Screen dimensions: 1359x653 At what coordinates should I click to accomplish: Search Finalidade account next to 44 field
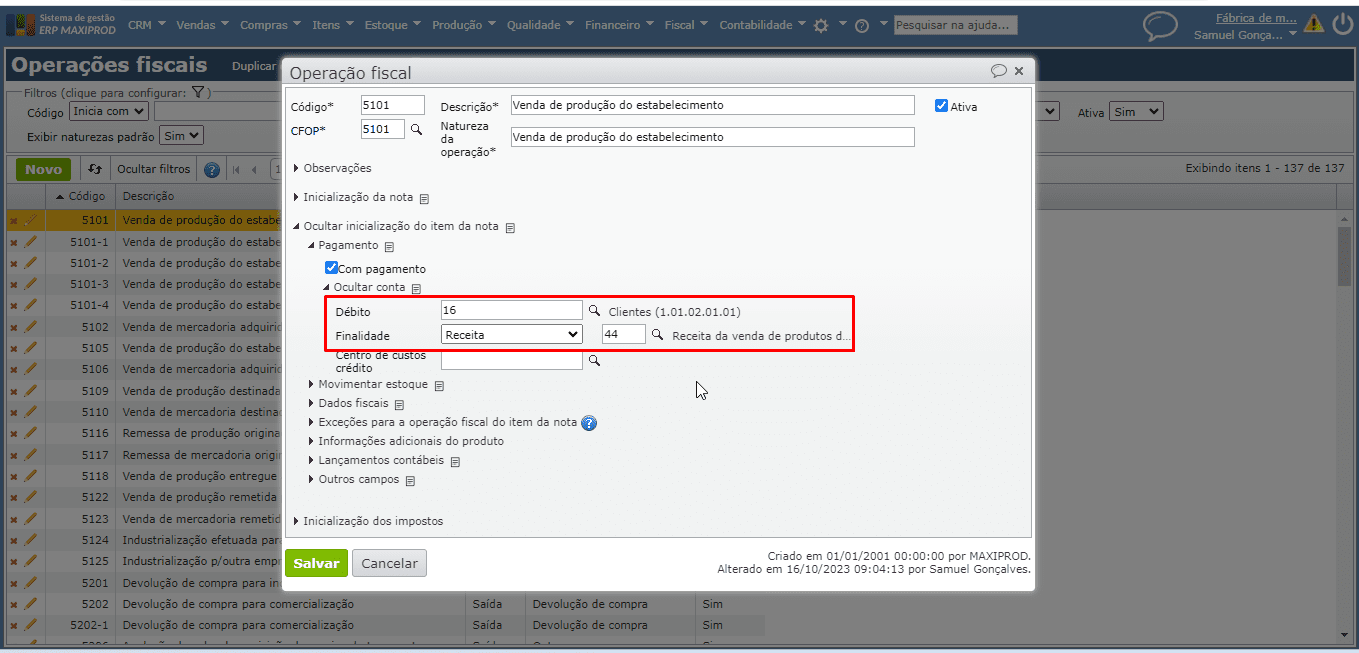pos(658,335)
